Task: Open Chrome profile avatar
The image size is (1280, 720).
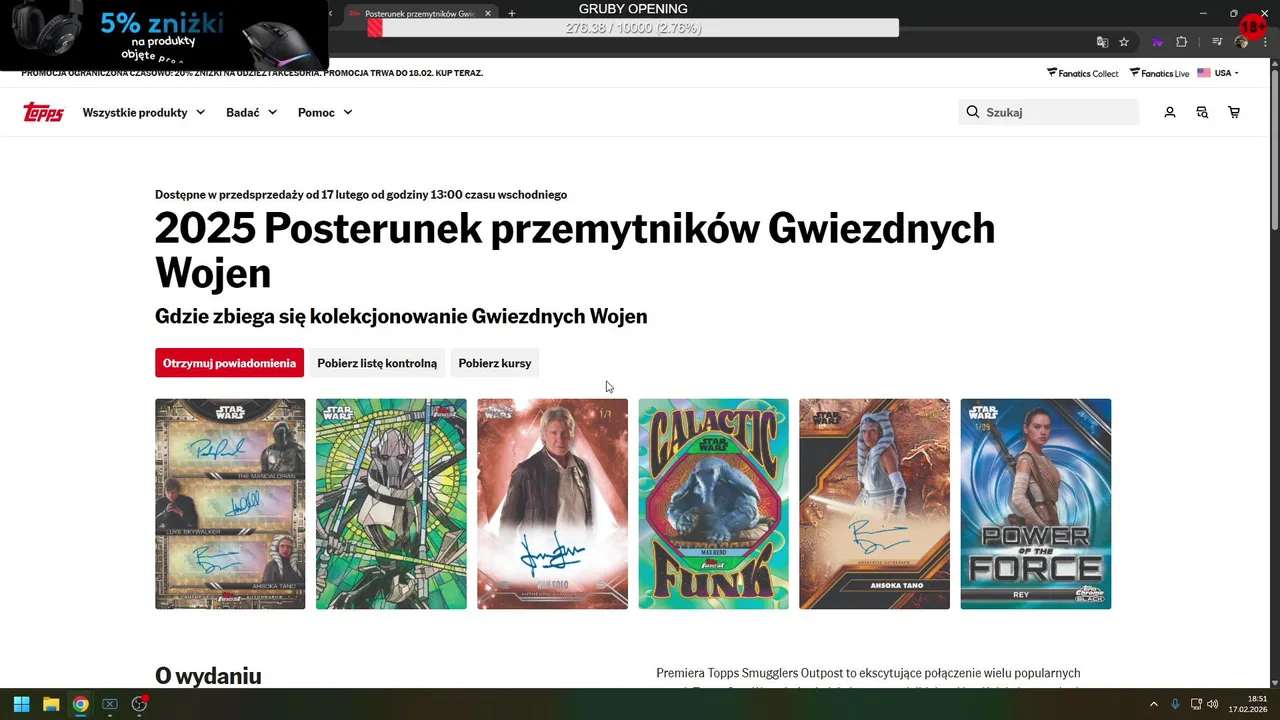Action: pos(1241,42)
